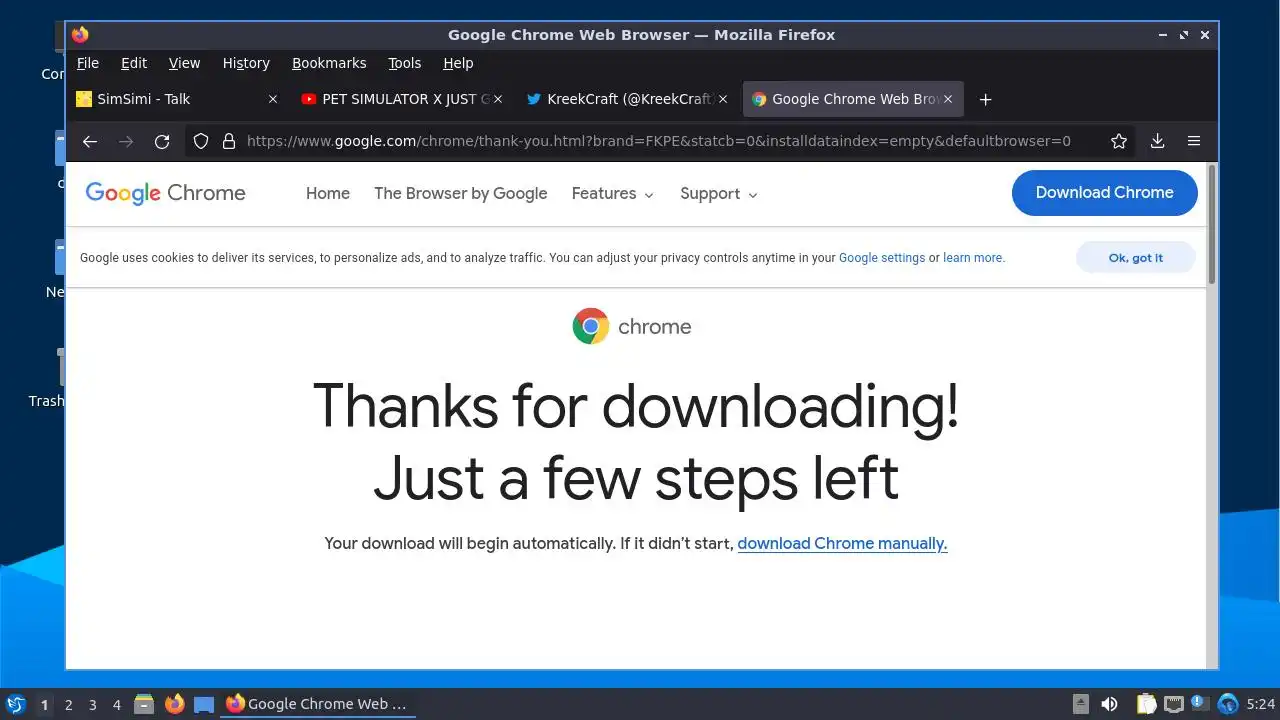
Task: Open the Edit menu
Action: tap(134, 63)
